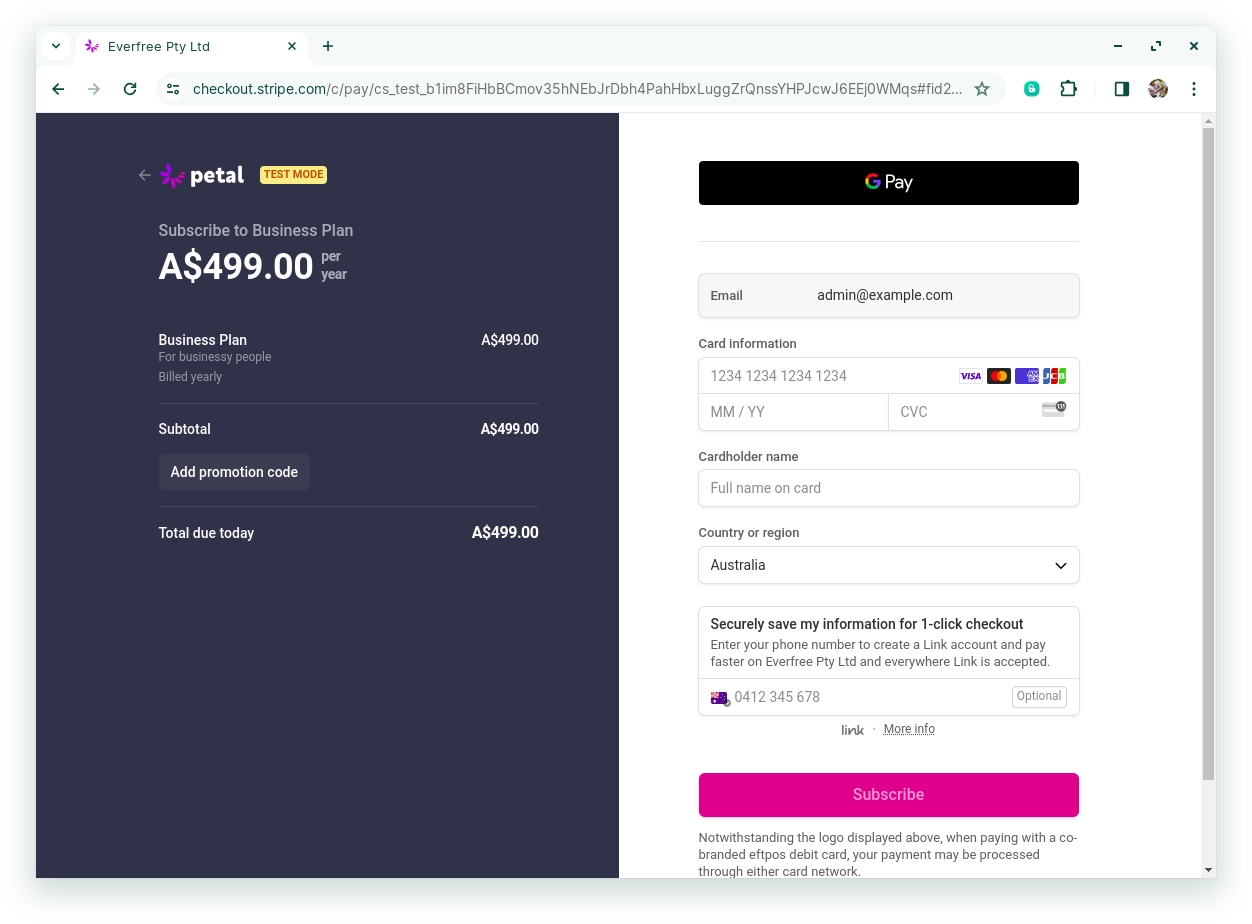Open the Chrome three-dot menu
The width and height of the screenshot is (1252, 924).
pos(1194,89)
